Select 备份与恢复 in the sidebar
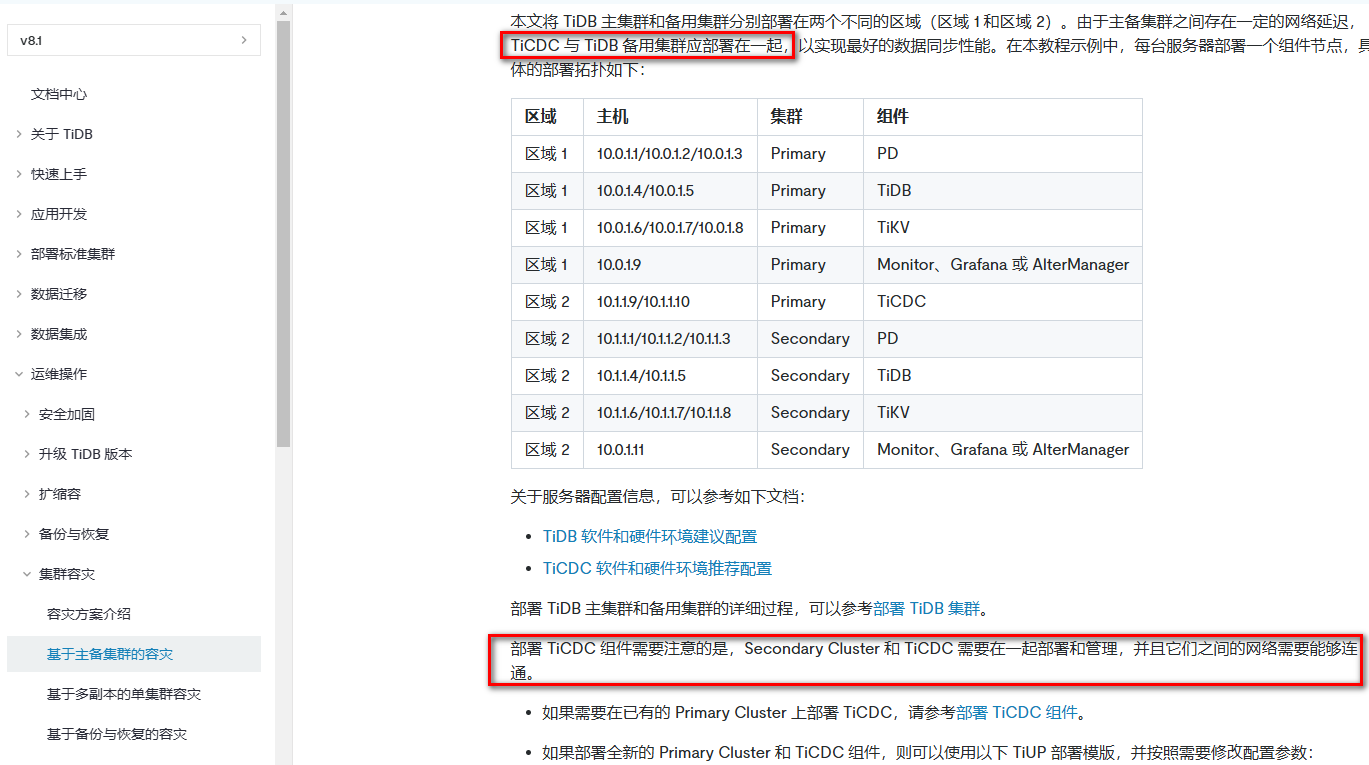Image resolution: width=1369 pixels, height=765 pixels. coord(74,534)
